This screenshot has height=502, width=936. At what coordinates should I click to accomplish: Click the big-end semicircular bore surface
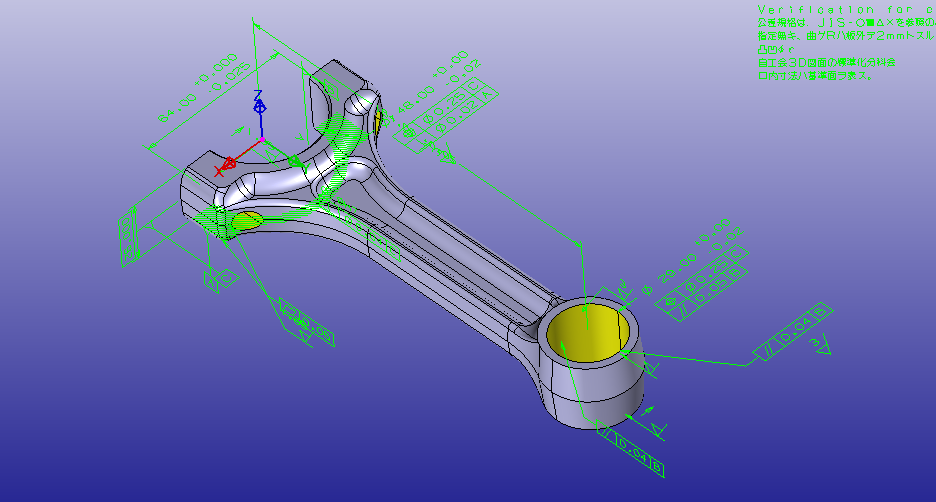point(300,162)
